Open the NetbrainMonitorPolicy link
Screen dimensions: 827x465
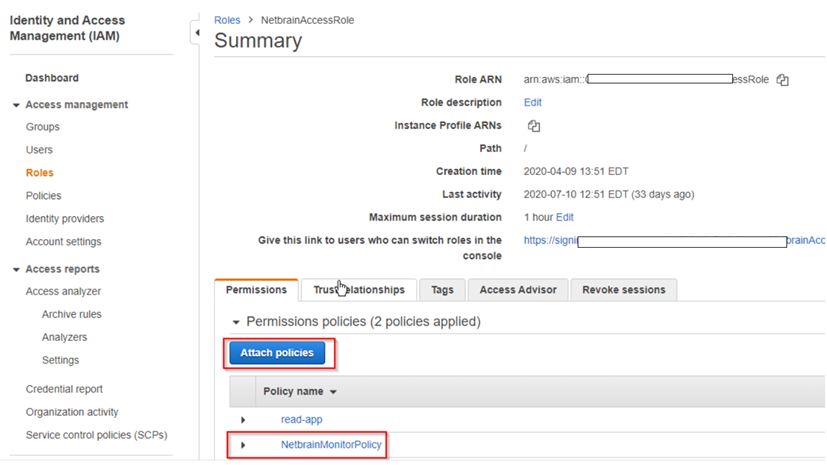tap(331, 445)
